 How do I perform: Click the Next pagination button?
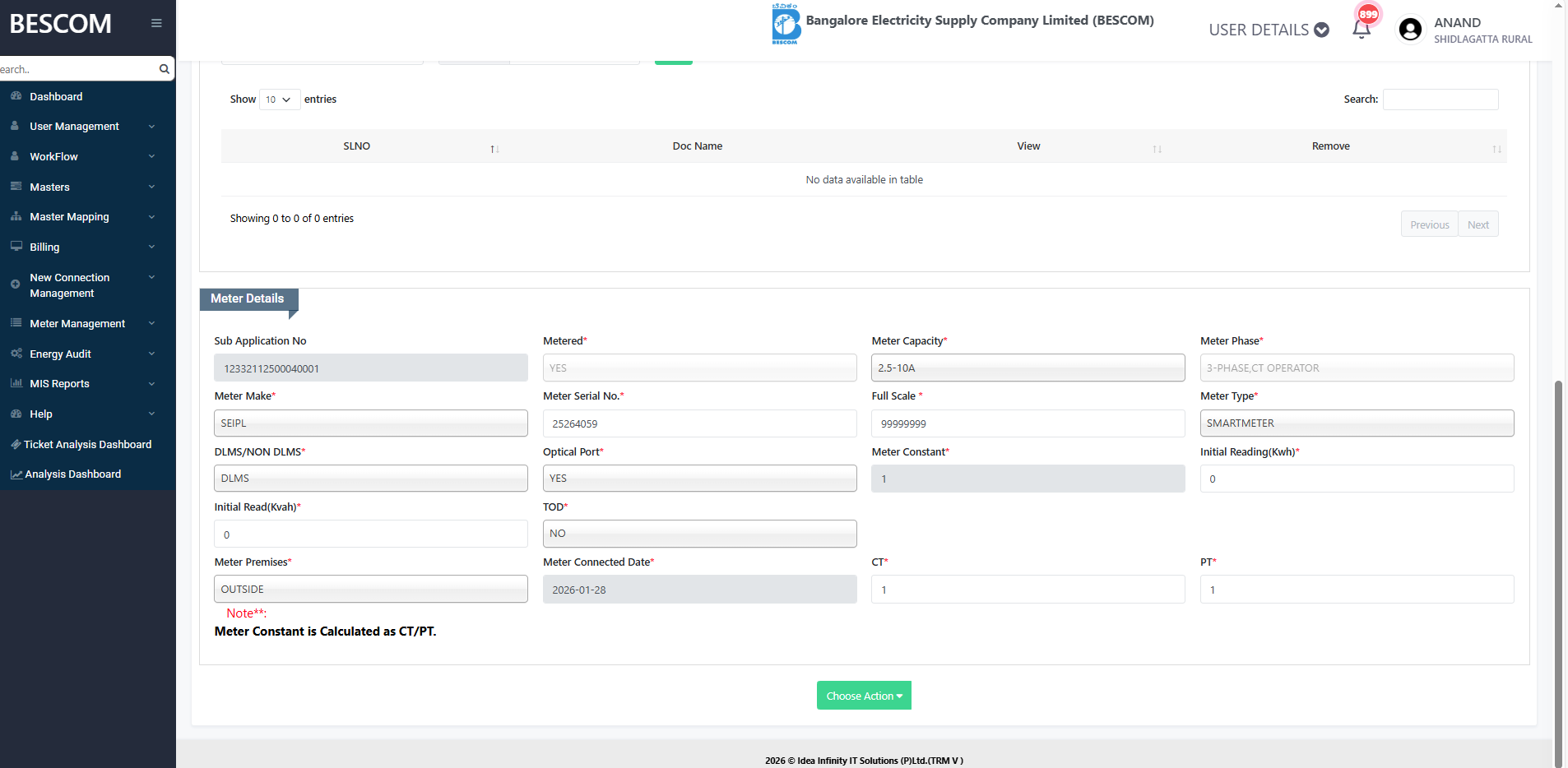click(1478, 224)
